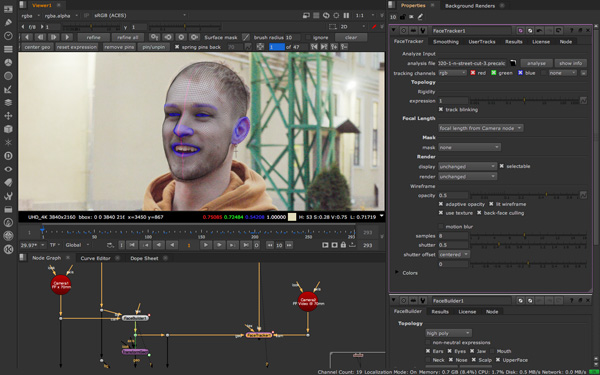Open the Transform nodes icon in left toolbar
Image resolution: width=600 pixels, height=375 pixels.
8,116
